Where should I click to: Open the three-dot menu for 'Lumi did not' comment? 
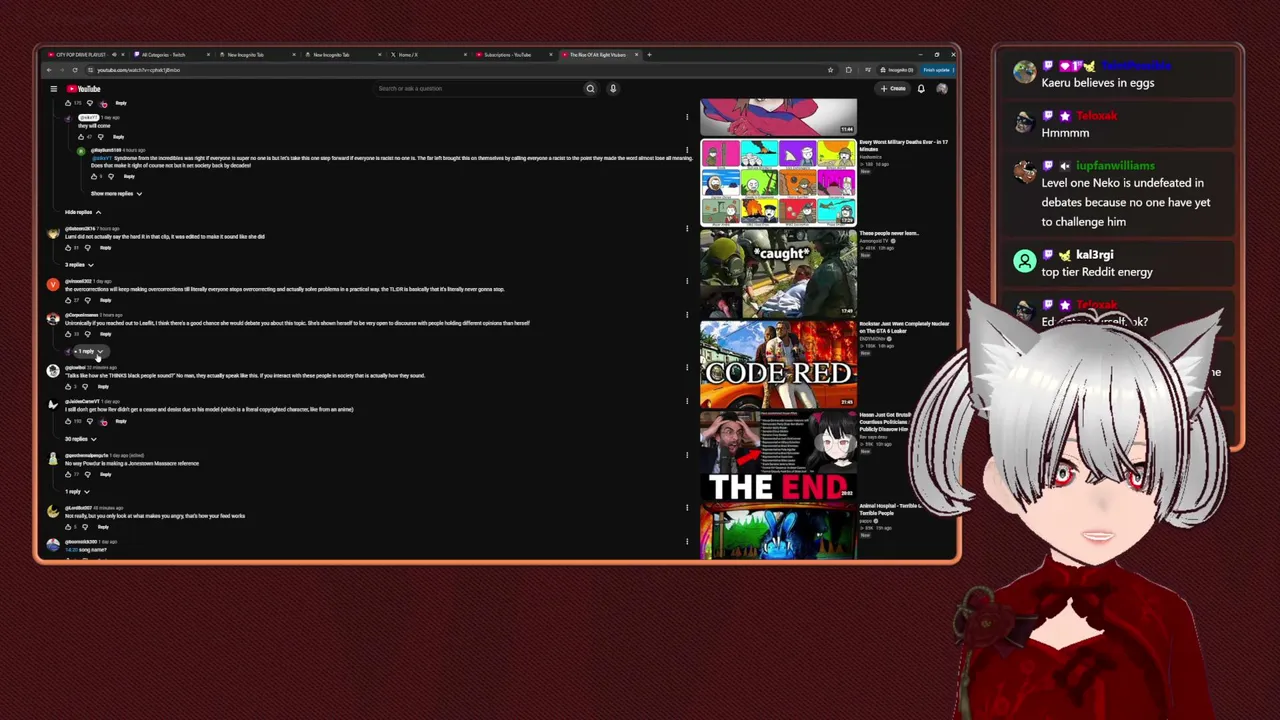(687, 229)
